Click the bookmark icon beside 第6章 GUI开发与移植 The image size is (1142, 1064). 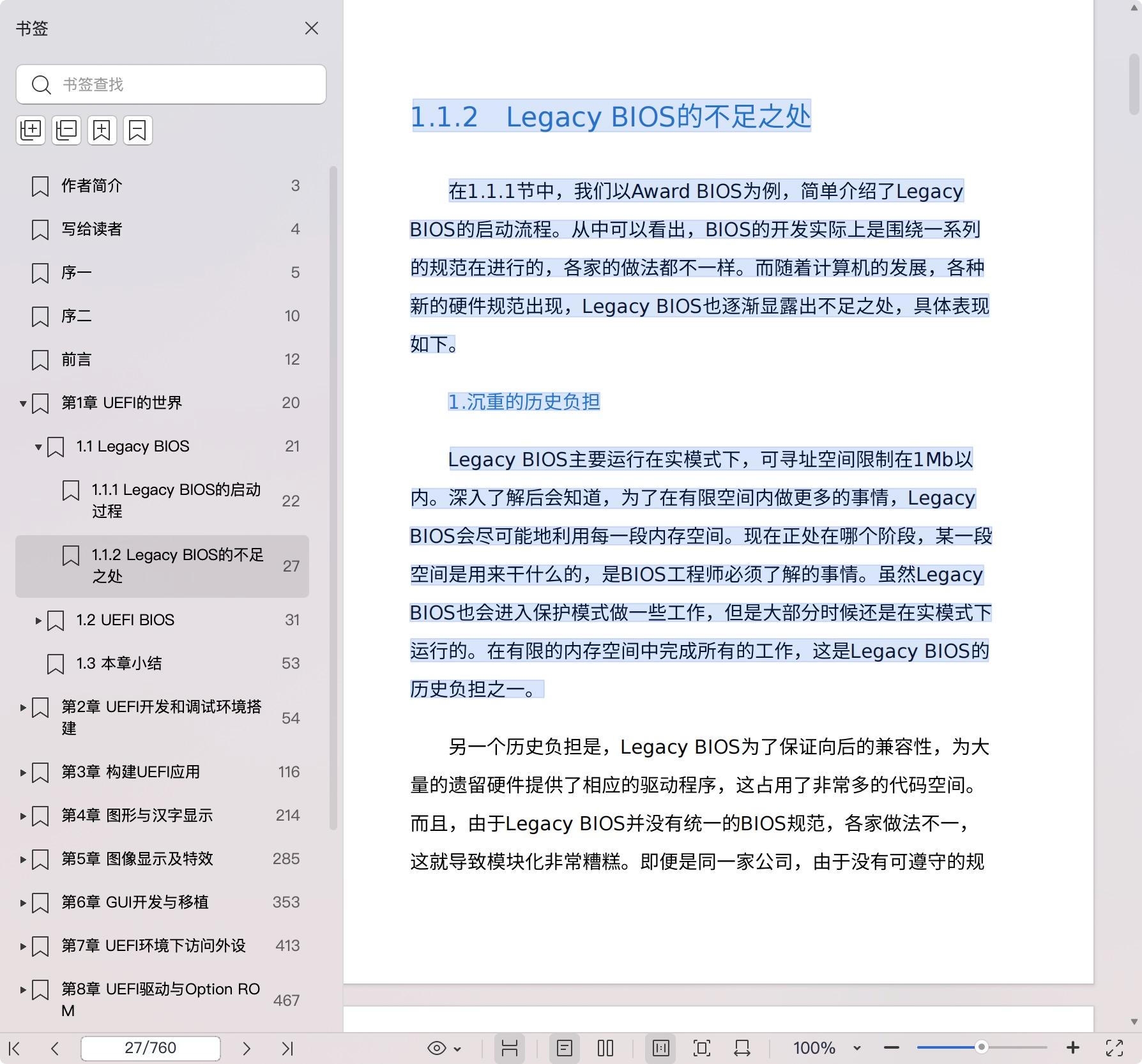pos(40,902)
